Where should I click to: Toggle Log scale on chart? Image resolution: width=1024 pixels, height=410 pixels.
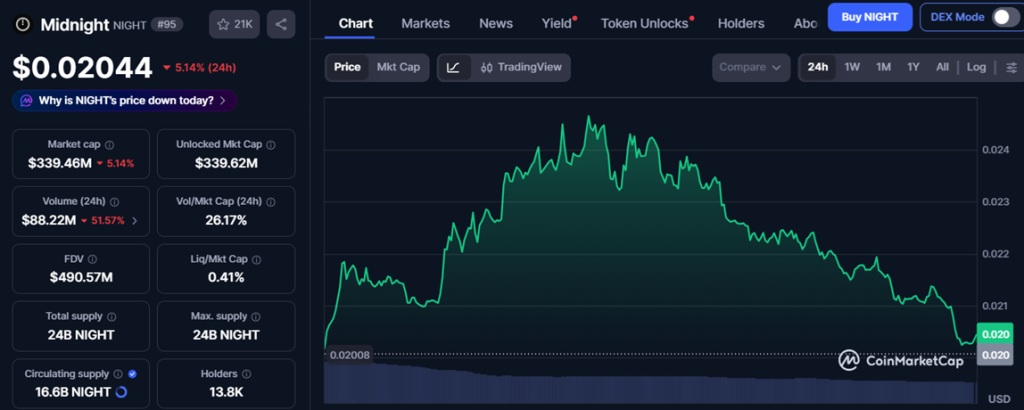click(976, 67)
